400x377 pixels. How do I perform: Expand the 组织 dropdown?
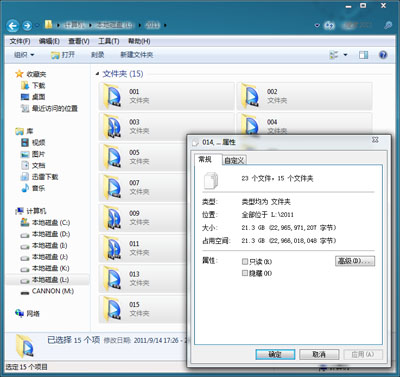pyautogui.click(x=24, y=55)
